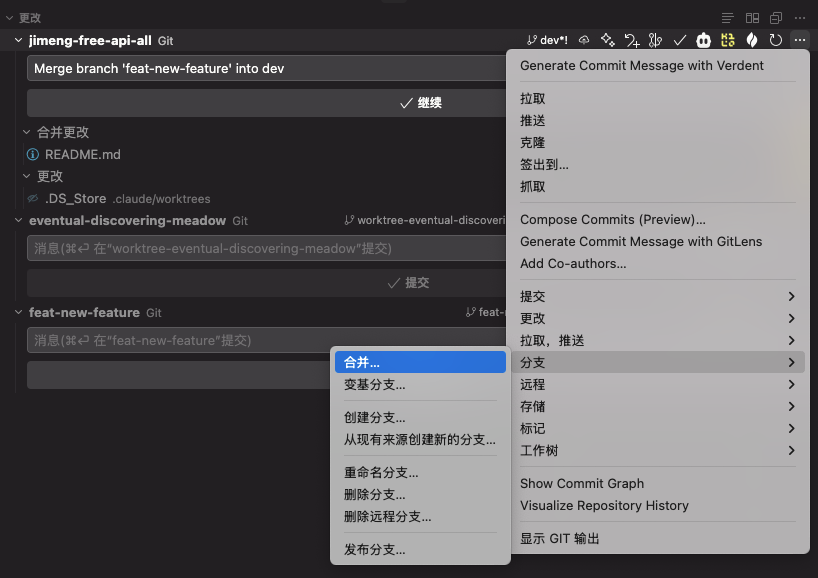Click the white robot face icon
818x578 pixels.
[703, 40]
